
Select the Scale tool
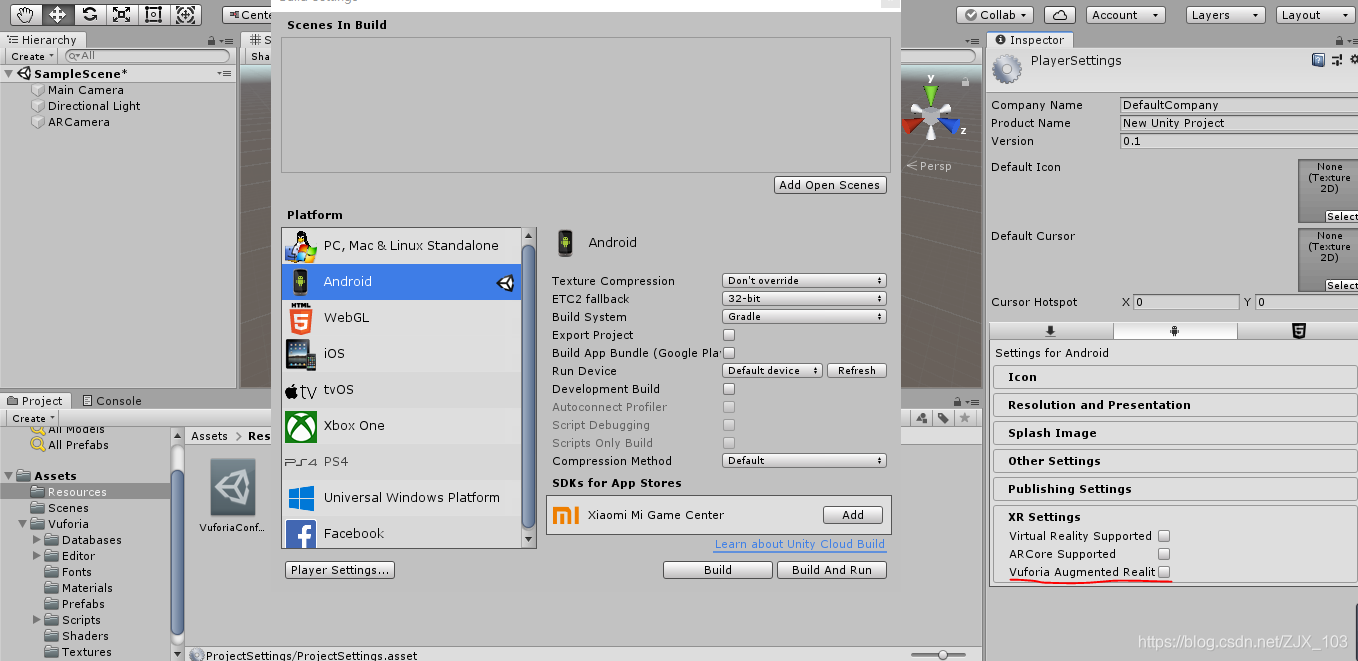pos(122,14)
